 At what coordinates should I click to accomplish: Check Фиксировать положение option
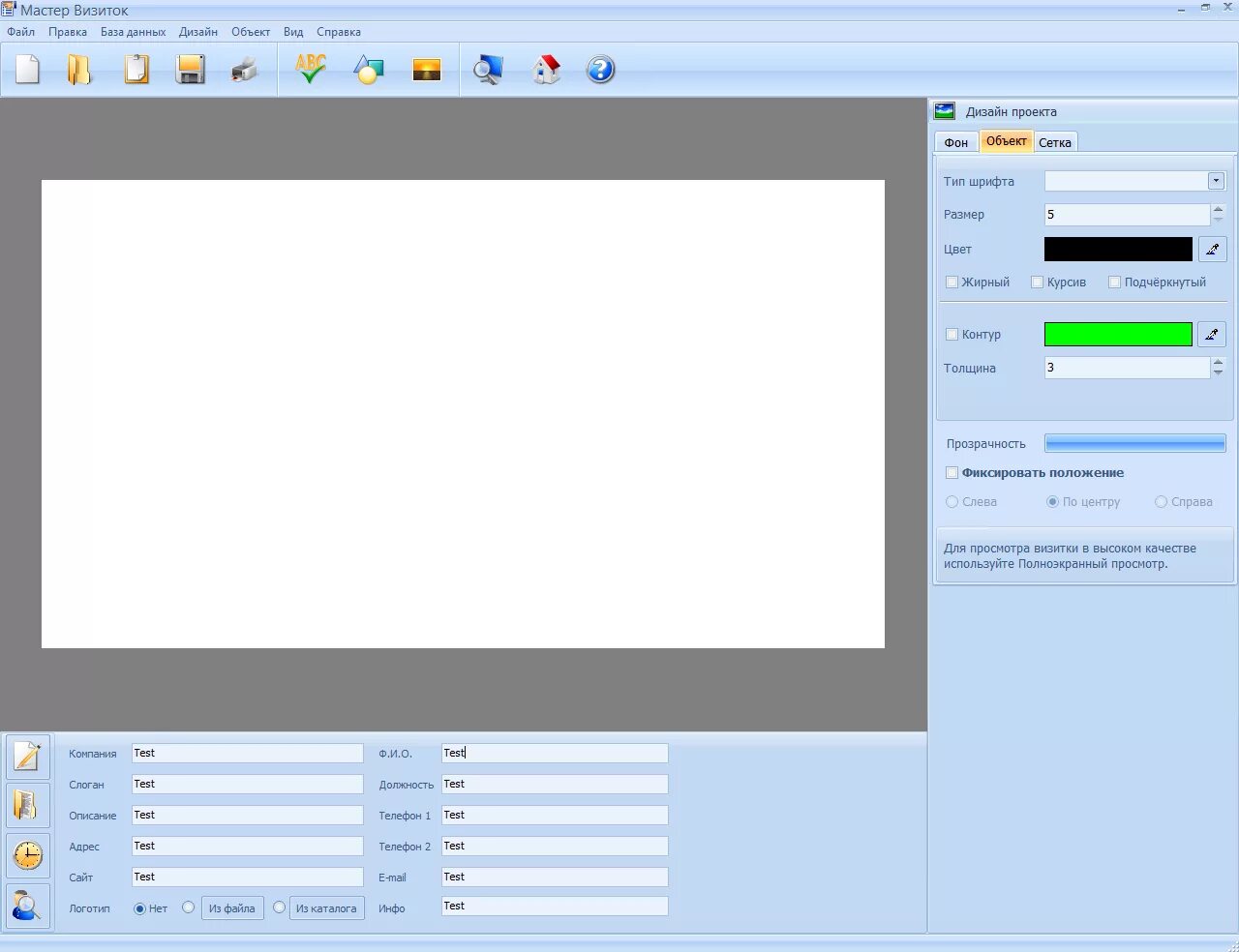pos(952,473)
